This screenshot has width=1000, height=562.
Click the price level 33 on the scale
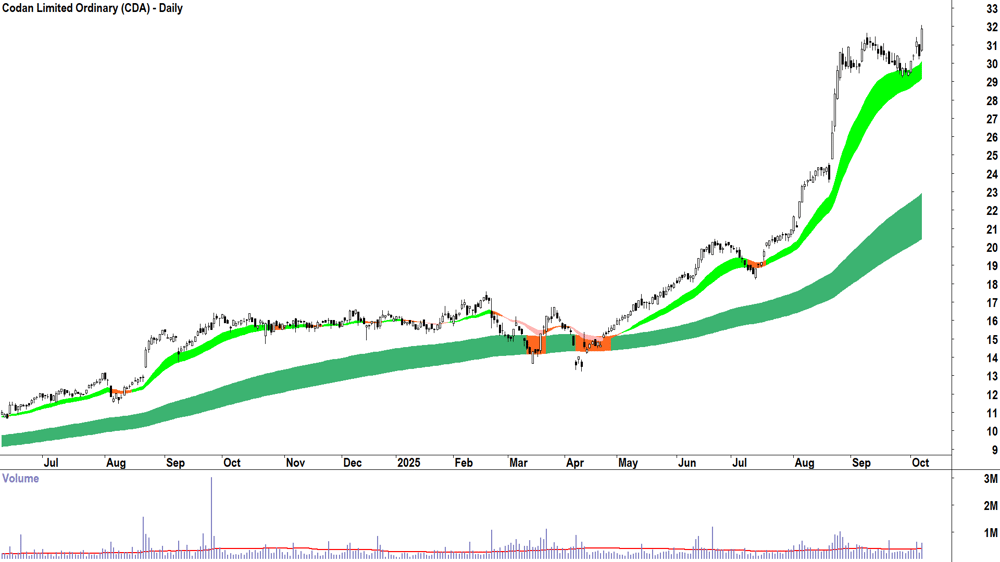992,9
